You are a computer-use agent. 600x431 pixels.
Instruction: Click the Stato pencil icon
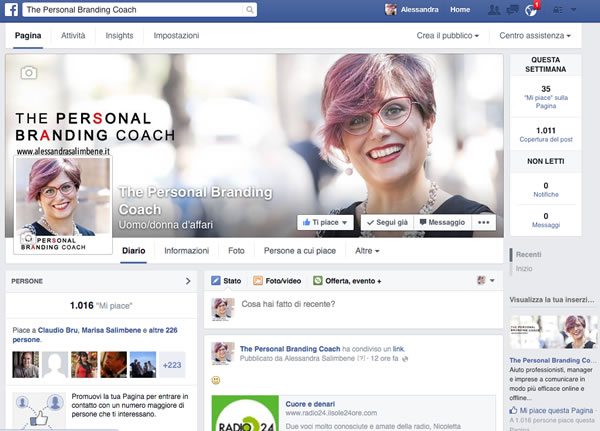point(216,281)
